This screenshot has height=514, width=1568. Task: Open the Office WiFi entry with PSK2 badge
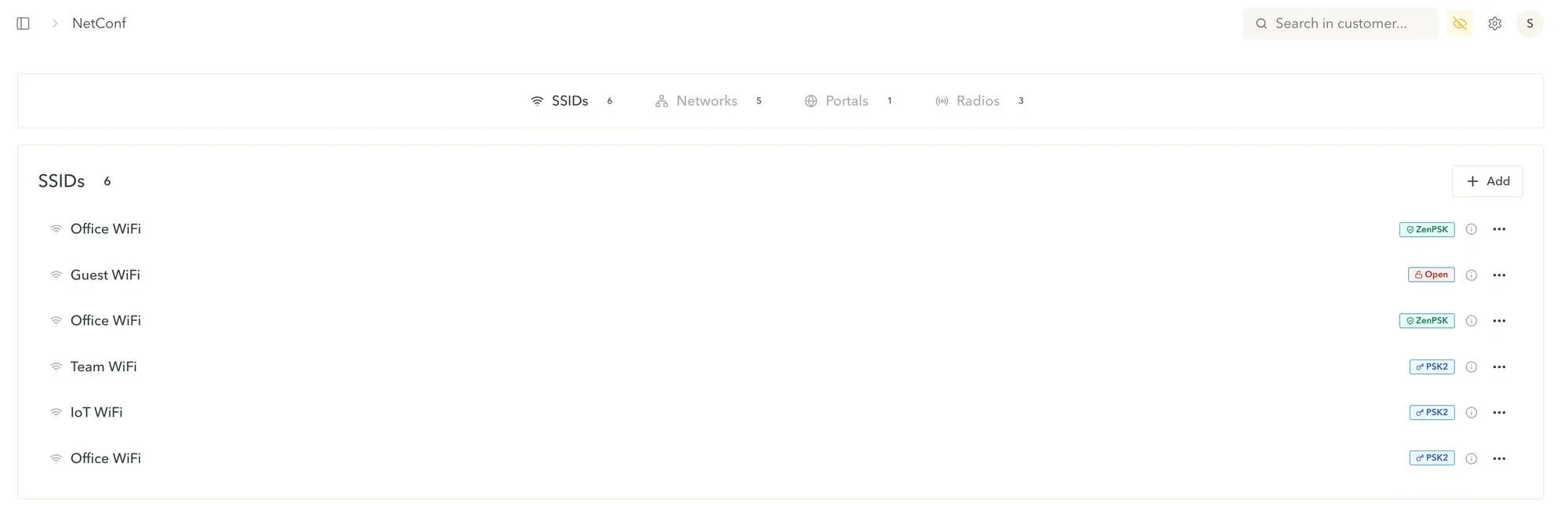coord(106,458)
